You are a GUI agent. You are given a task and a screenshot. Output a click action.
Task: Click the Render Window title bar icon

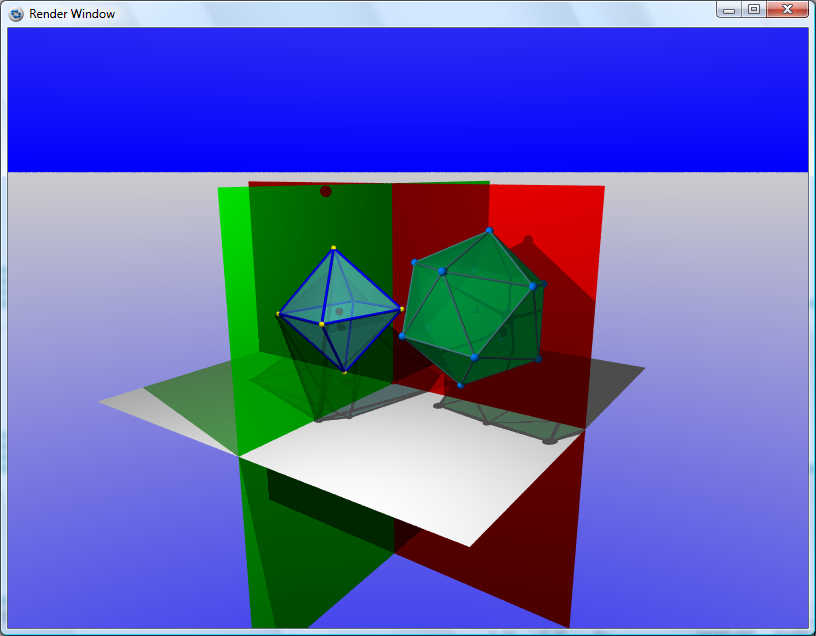16,14
